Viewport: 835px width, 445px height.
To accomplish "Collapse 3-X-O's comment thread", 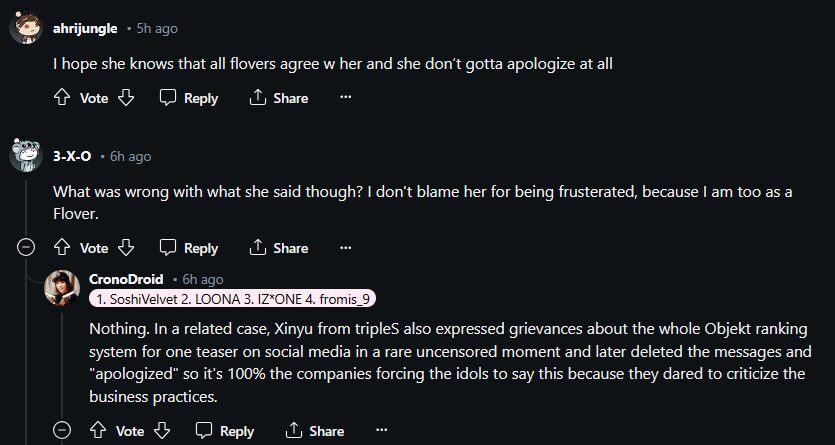I will point(25,248).
